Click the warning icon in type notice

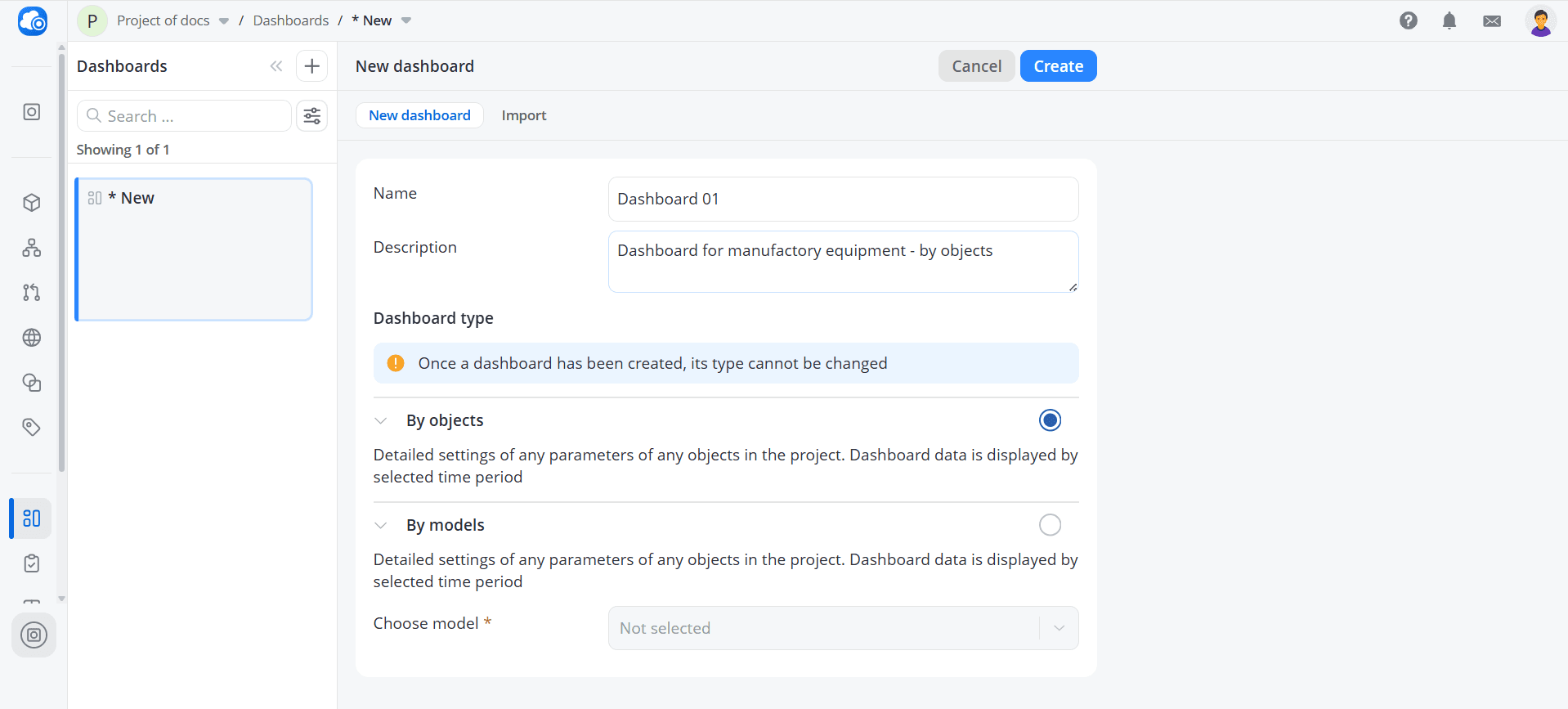(x=396, y=363)
